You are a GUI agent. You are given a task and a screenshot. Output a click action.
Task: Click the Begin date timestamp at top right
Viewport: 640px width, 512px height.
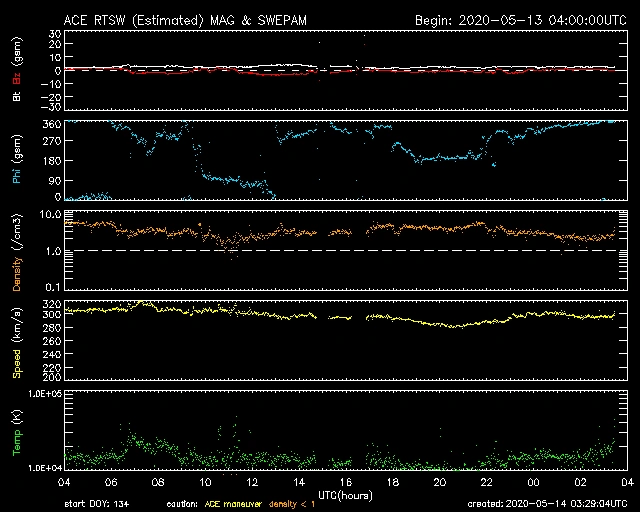519,20
